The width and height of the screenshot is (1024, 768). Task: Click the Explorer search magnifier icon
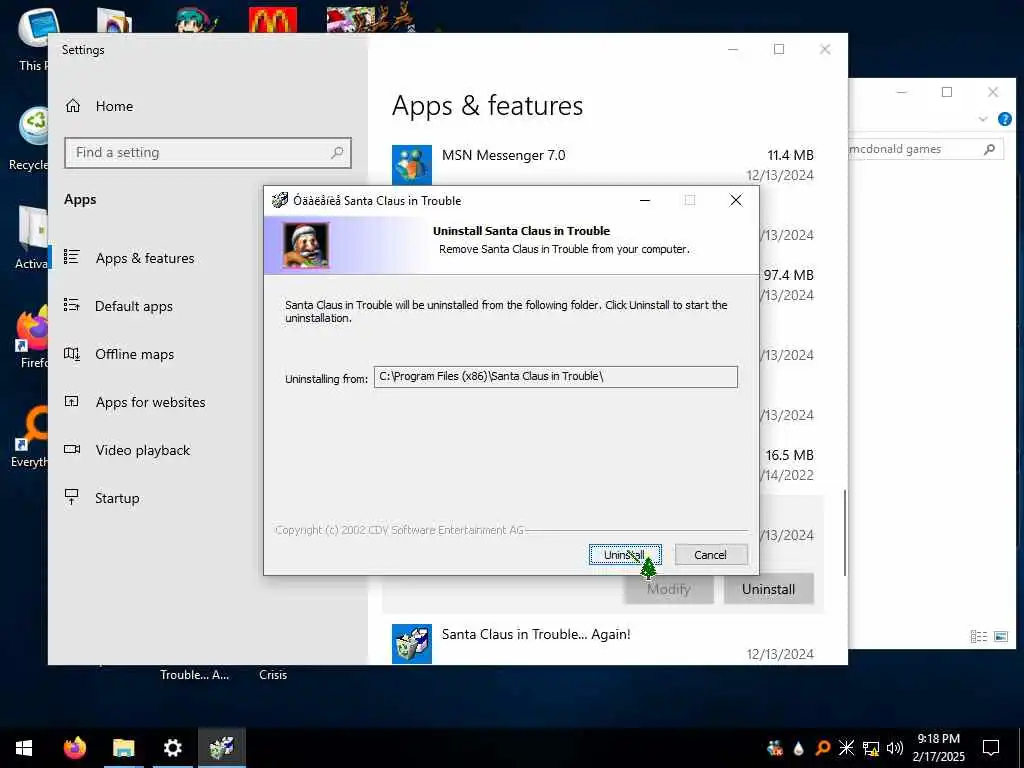989,149
